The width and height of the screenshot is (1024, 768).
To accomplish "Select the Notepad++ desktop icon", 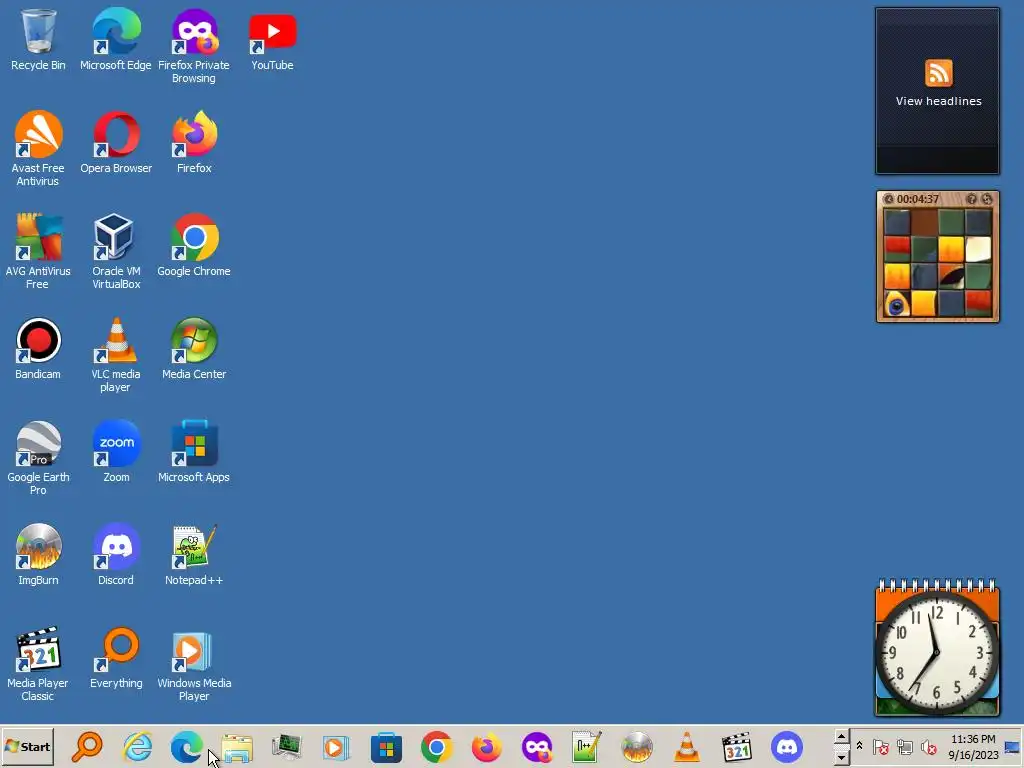I will point(194,554).
